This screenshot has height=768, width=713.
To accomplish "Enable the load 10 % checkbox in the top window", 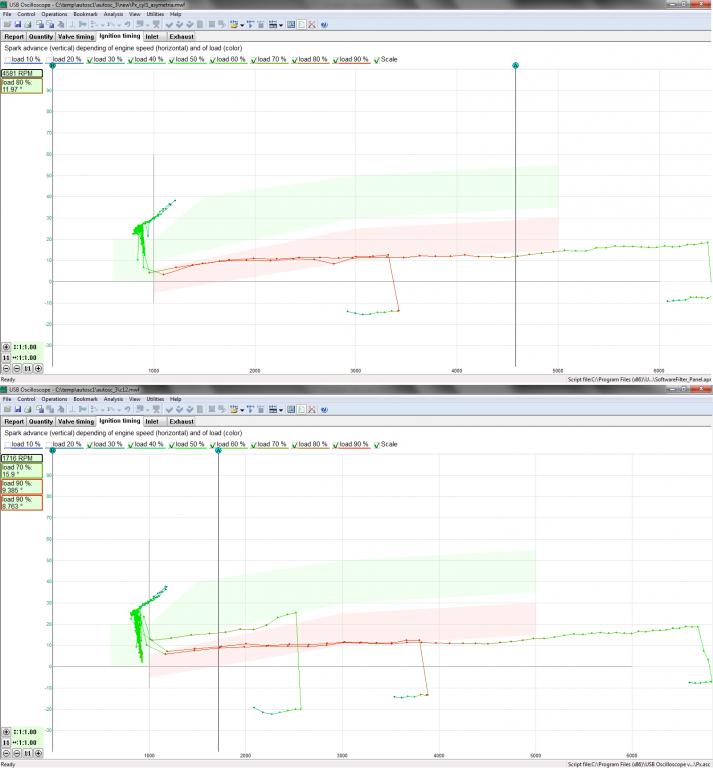I will [x=8, y=60].
